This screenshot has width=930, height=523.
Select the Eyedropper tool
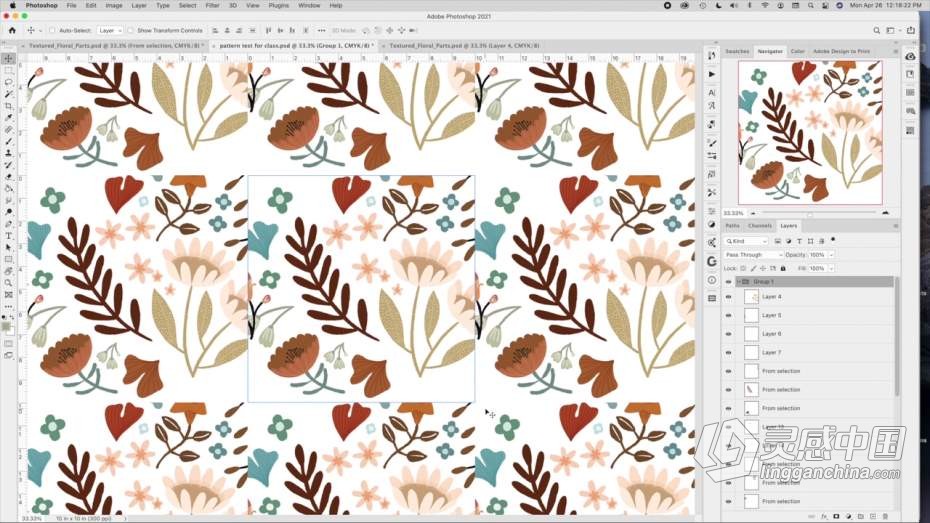click(x=8, y=118)
